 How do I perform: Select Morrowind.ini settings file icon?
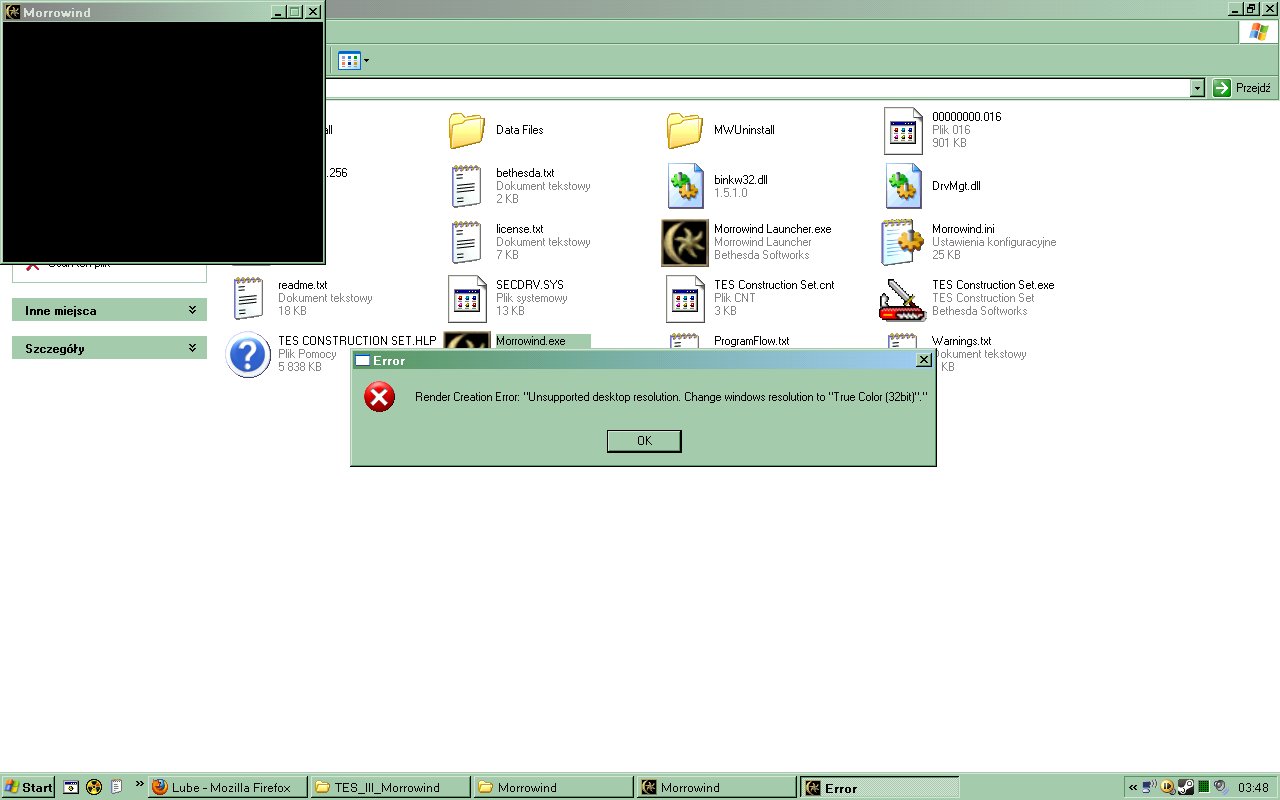tap(903, 242)
